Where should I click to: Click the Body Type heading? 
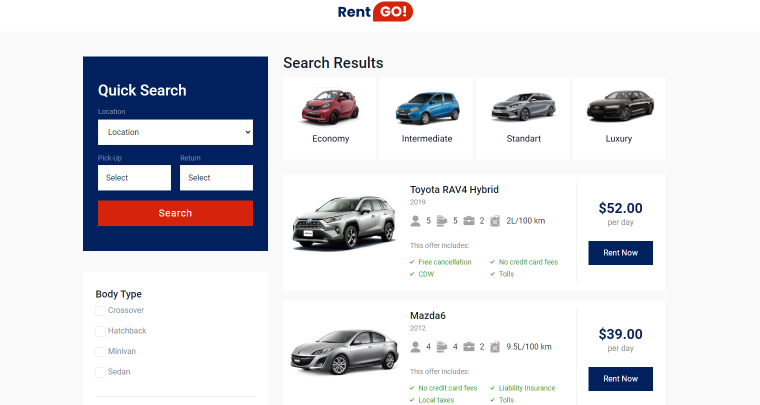[x=118, y=294]
